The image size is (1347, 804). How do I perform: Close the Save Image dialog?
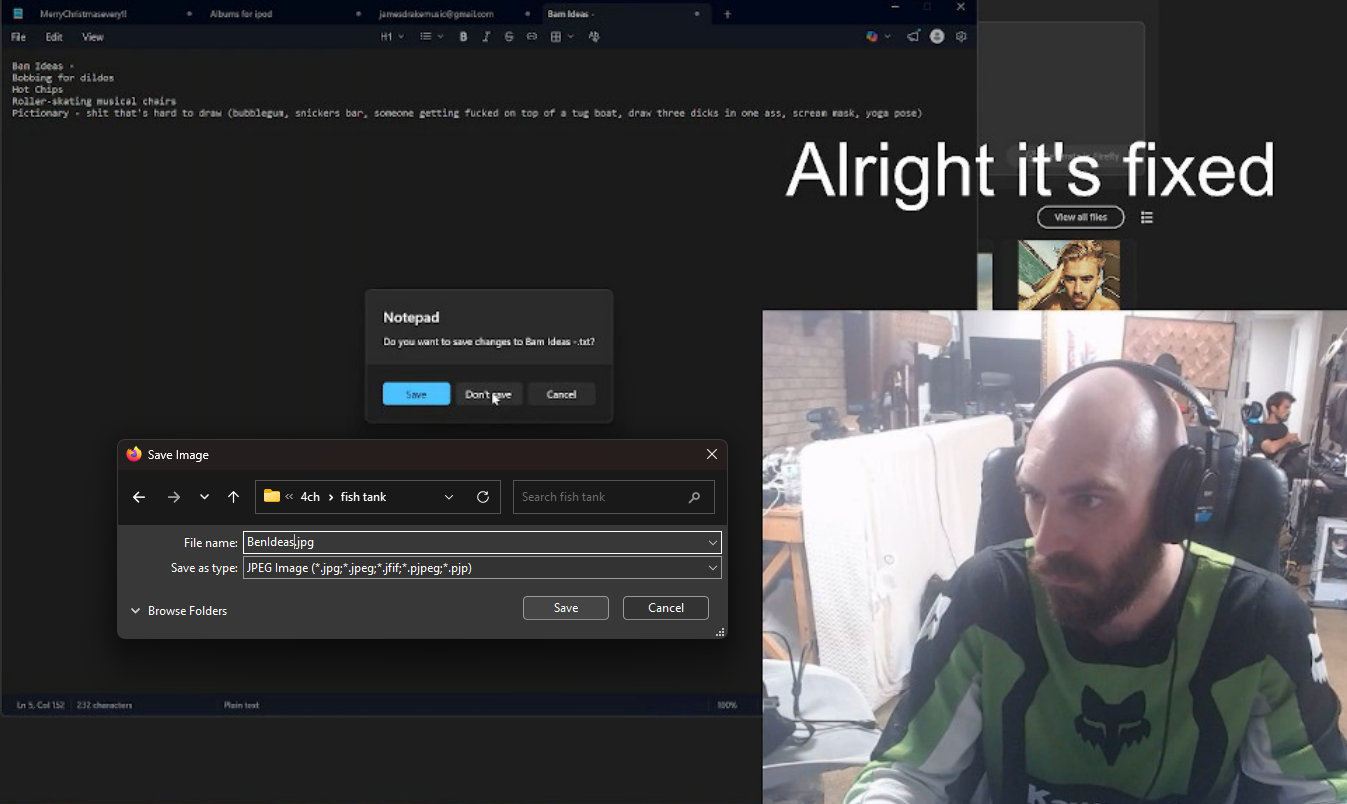(x=712, y=454)
